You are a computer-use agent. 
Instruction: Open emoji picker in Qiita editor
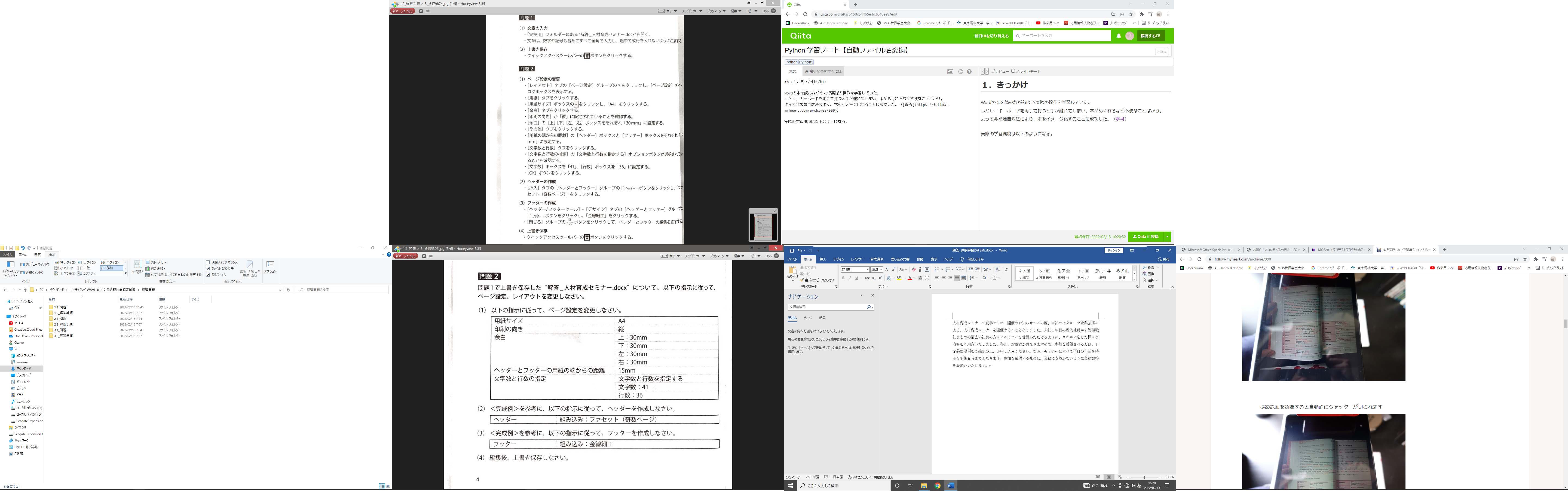click(960, 71)
